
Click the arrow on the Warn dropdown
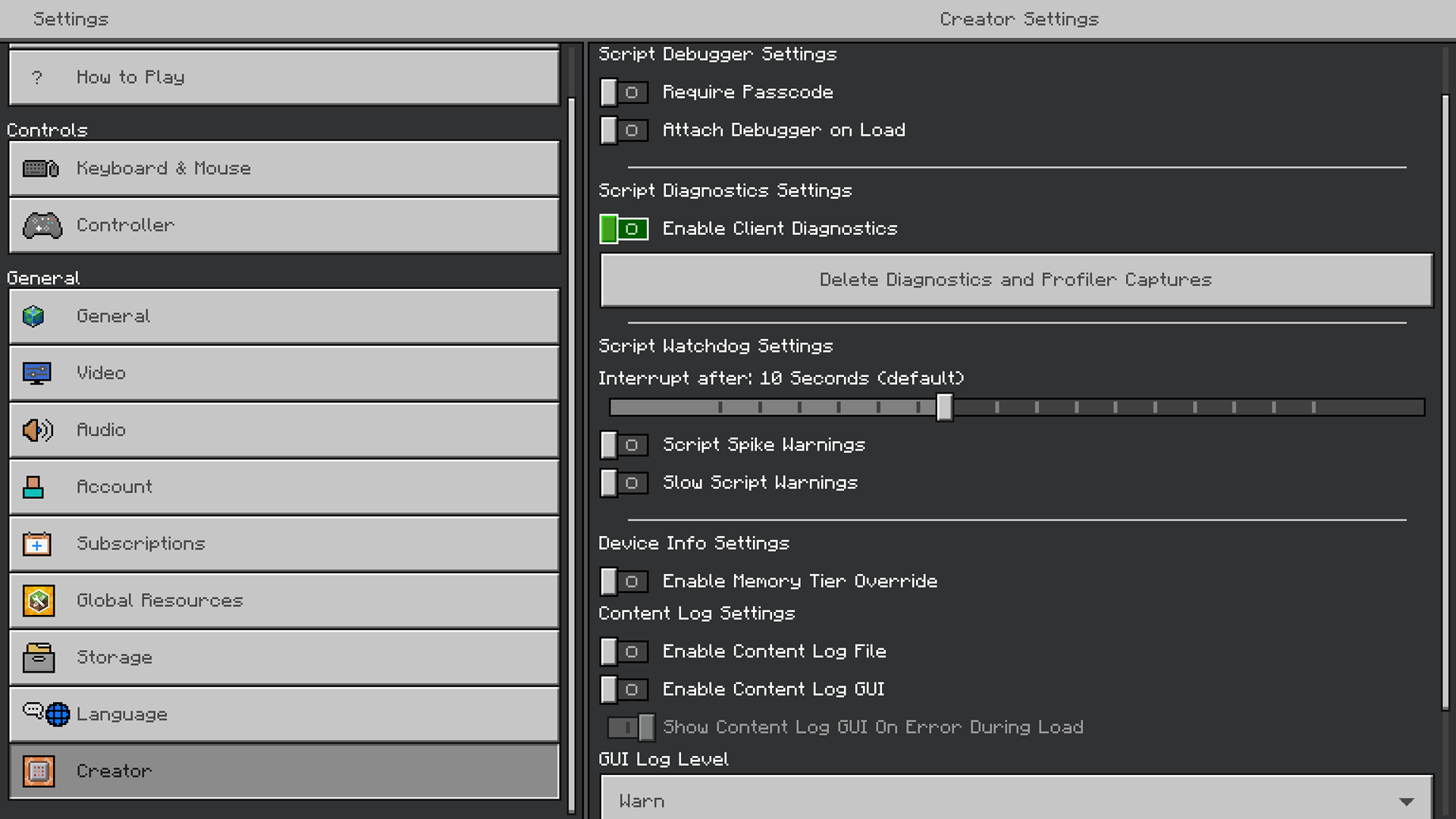pyautogui.click(x=1406, y=802)
